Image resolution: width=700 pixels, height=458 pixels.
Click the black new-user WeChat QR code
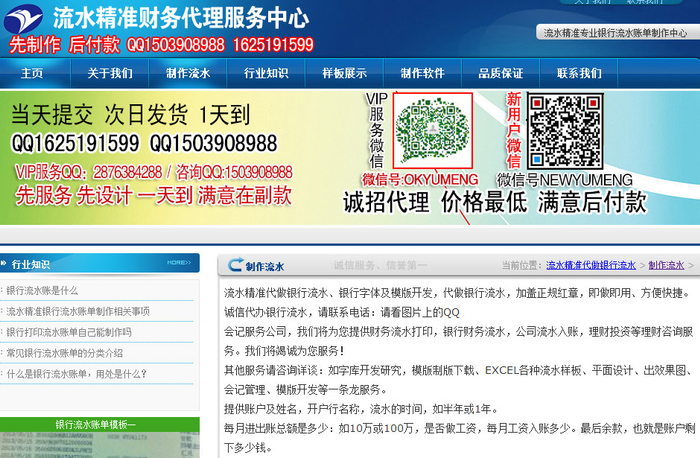[565, 131]
